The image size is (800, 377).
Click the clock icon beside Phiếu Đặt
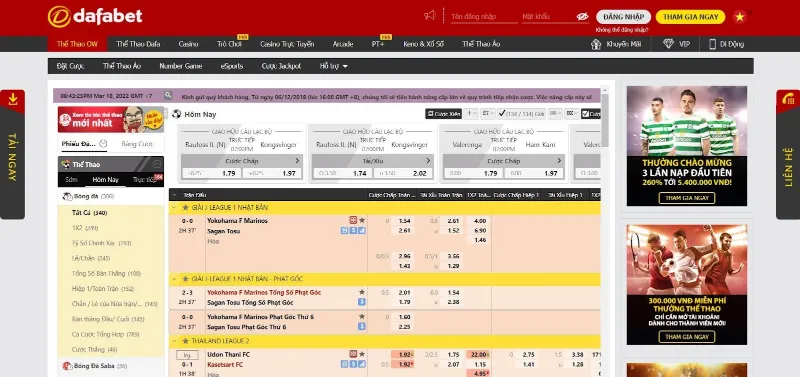[103, 144]
